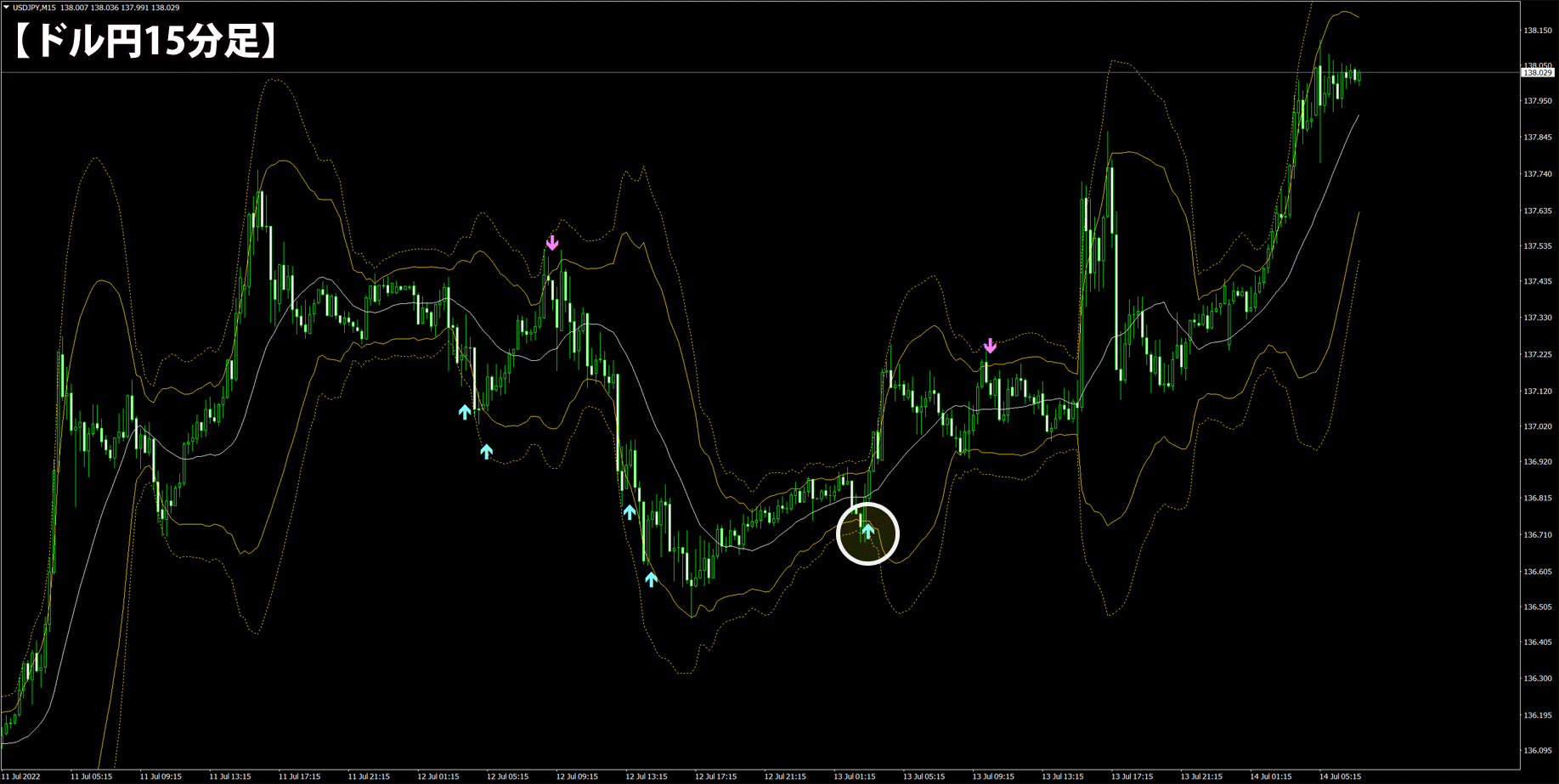Viewport: 1559px width, 784px height.
Task: Click the 136.710 price axis label
Action: (1538, 535)
